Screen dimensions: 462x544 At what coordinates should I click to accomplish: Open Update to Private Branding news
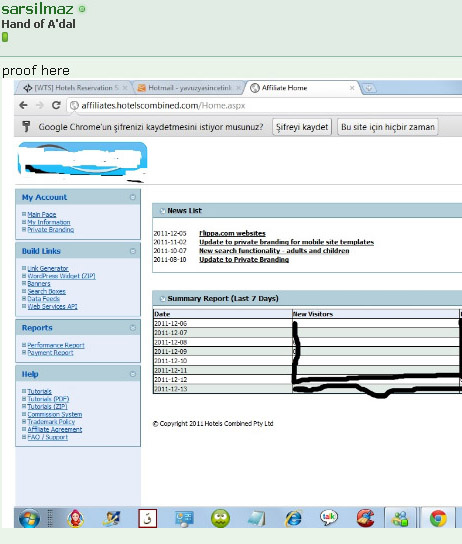tap(244, 260)
